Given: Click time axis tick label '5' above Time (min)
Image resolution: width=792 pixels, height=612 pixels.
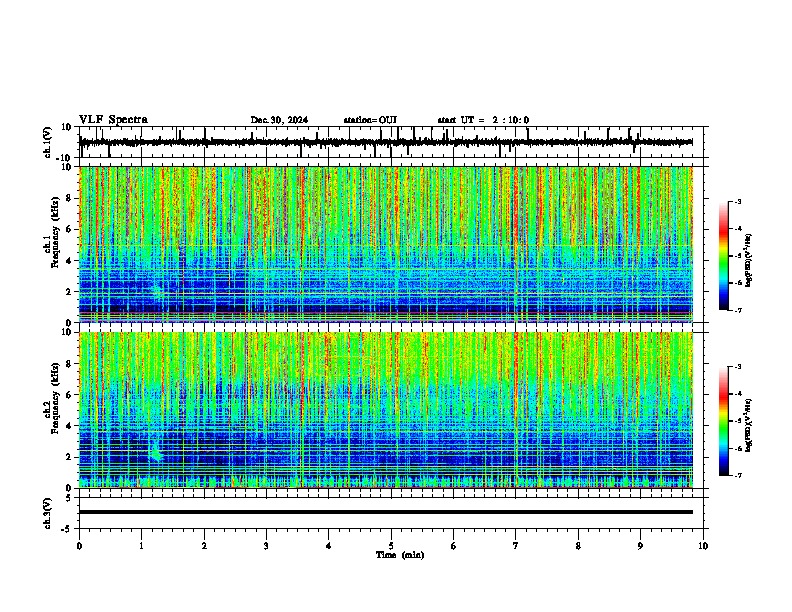Looking at the screenshot, I should [391, 546].
